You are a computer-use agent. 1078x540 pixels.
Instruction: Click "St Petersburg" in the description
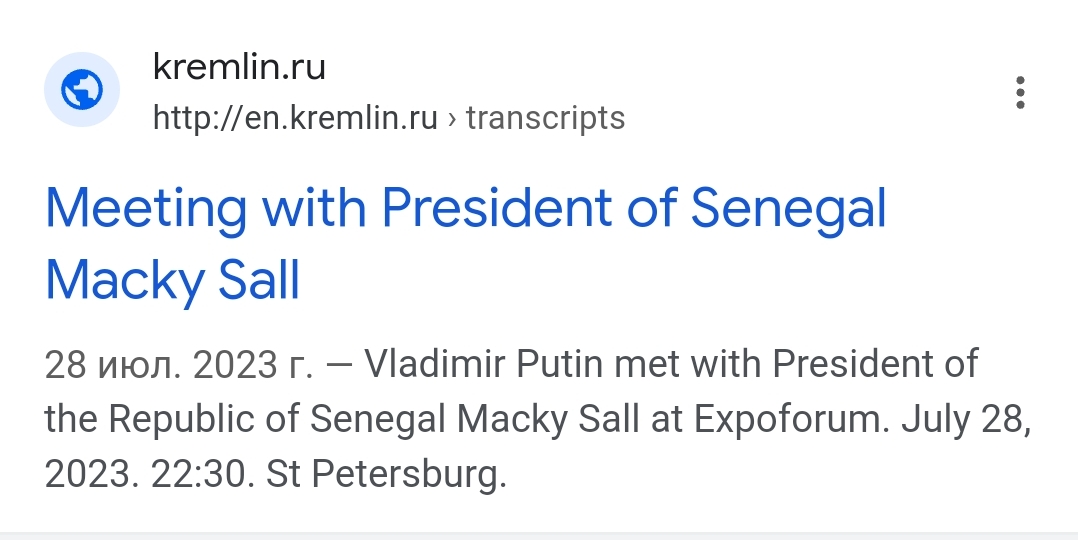(x=386, y=473)
